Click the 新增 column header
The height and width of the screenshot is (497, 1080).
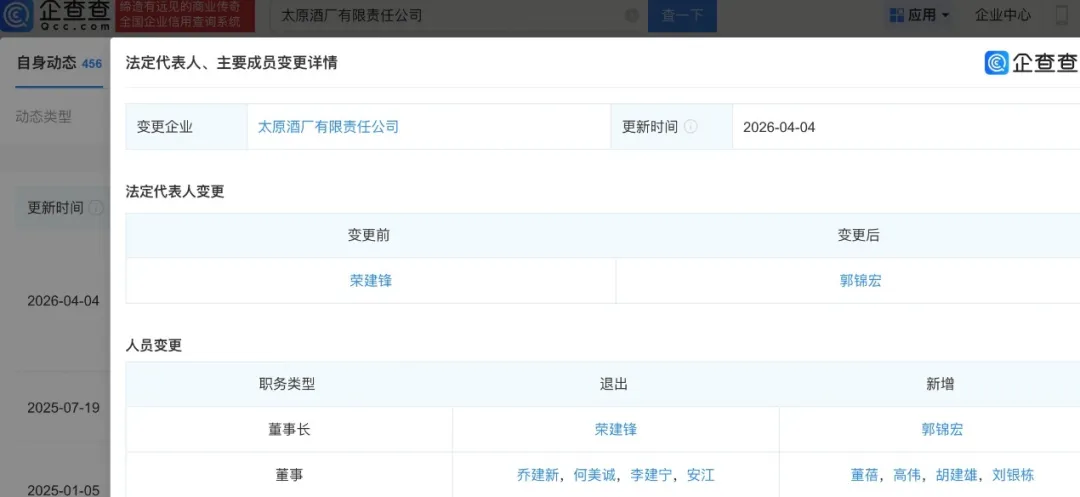tap(940, 384)
